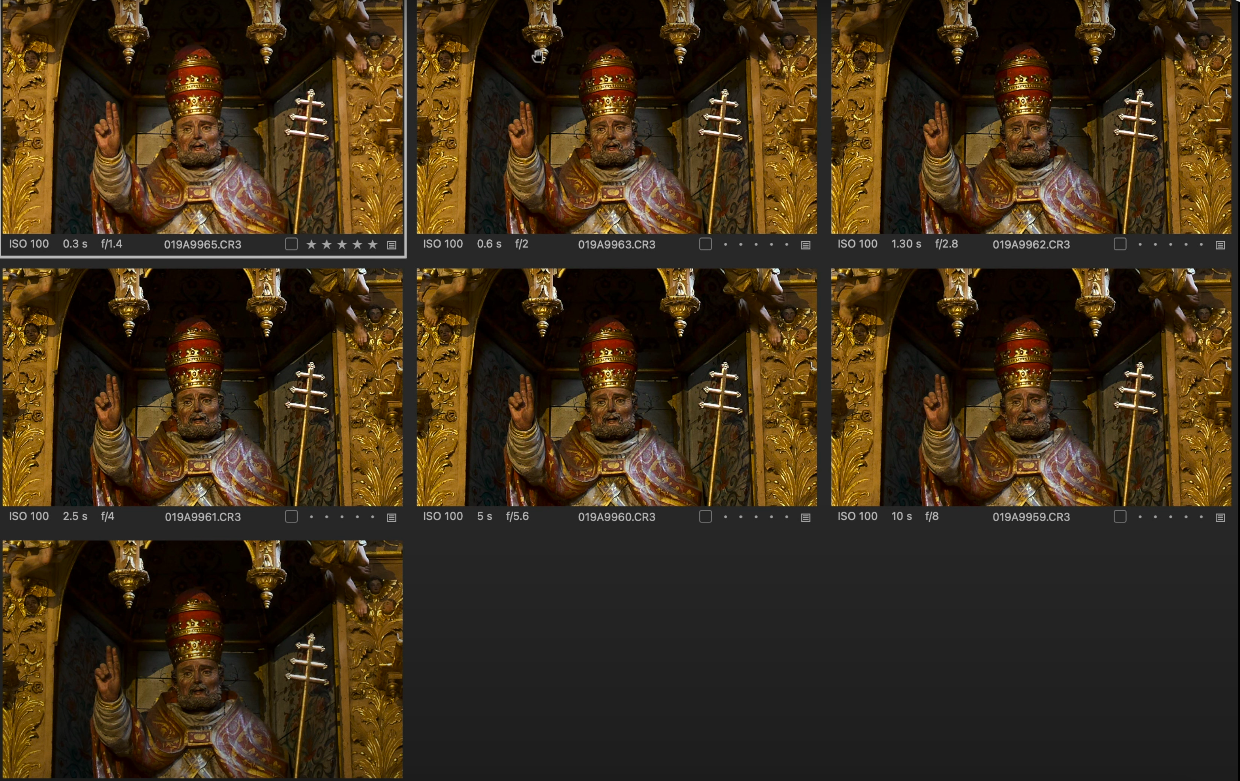This screenshot has height=781, width=1240.
Task: Set 019A9965.CR3 rating to four stars
Action: point(357,244)
